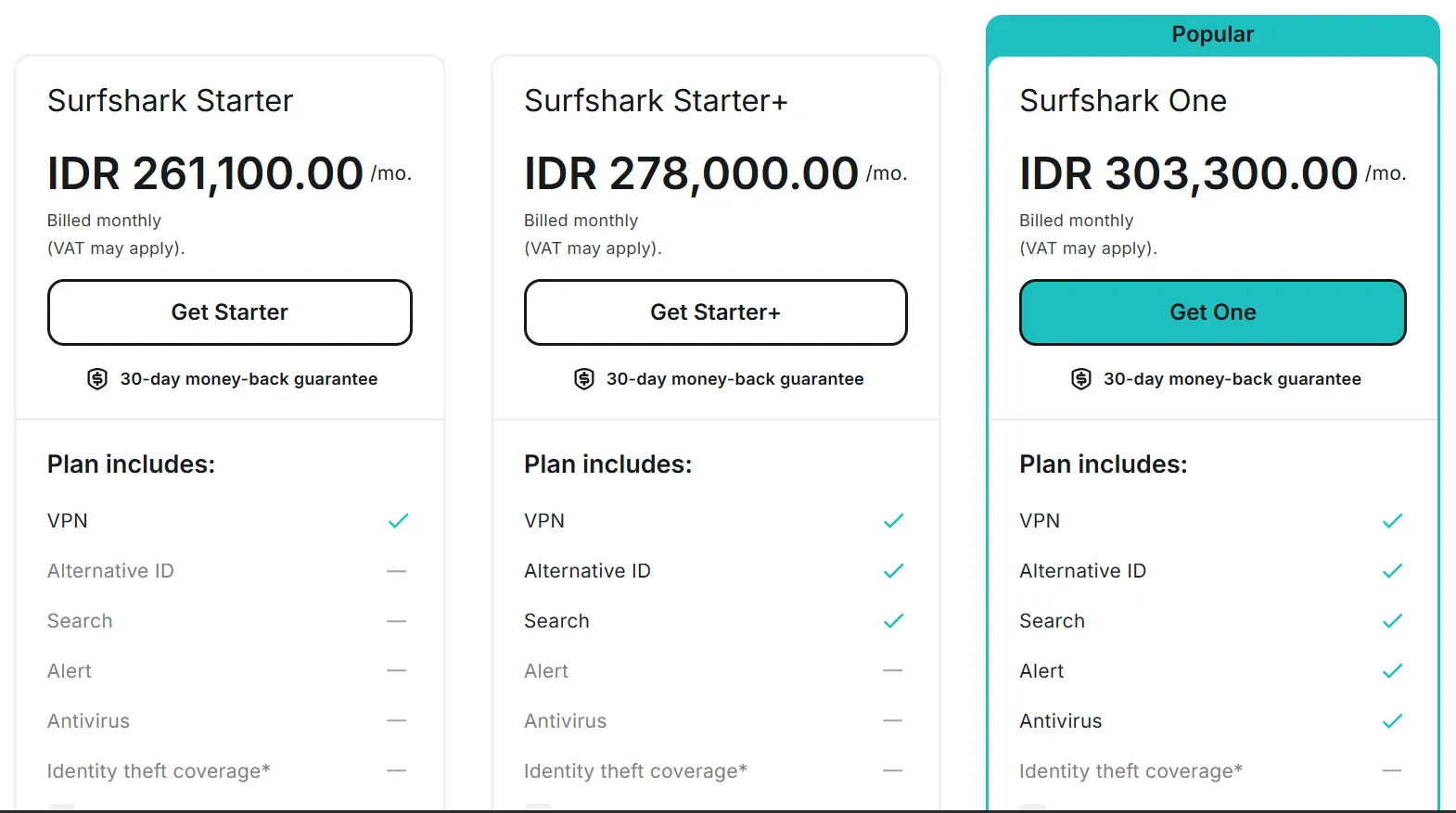Select the Surfshark Starter plan title
1456x813 pixels.
coord(171,100)
